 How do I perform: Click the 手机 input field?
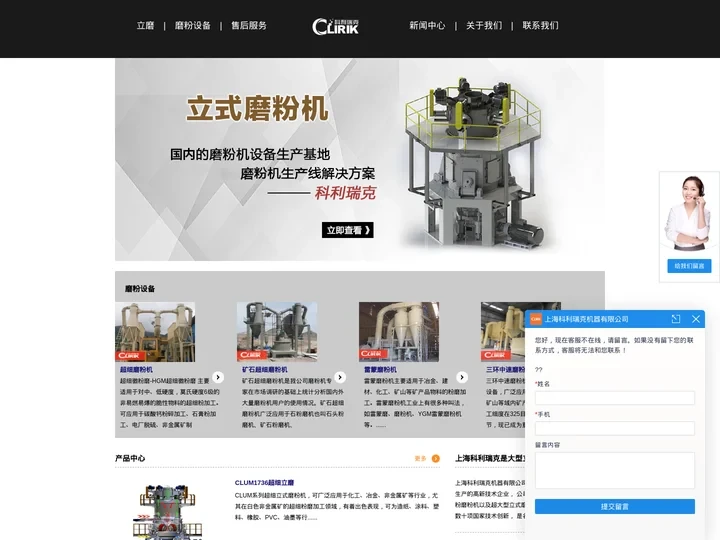tap(615, 428)
